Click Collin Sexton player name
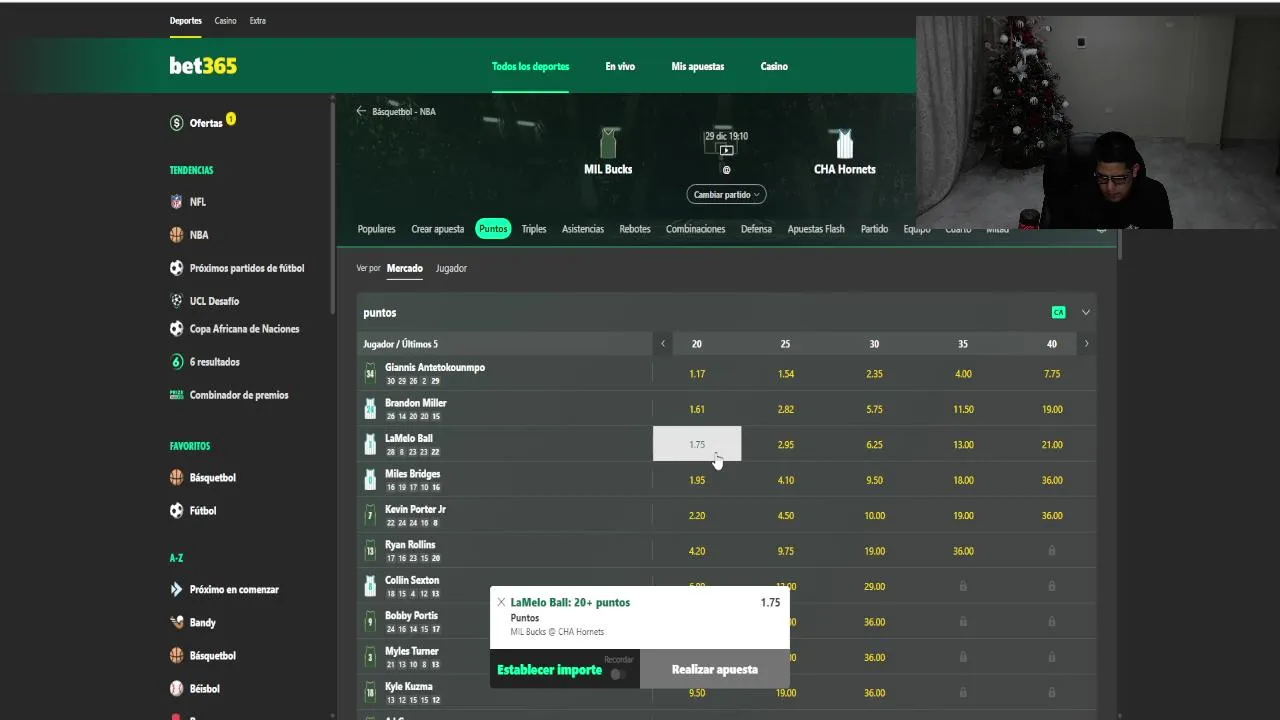Image resolution: width=1280 pixels, height=720 pixels. coord(412,580)
